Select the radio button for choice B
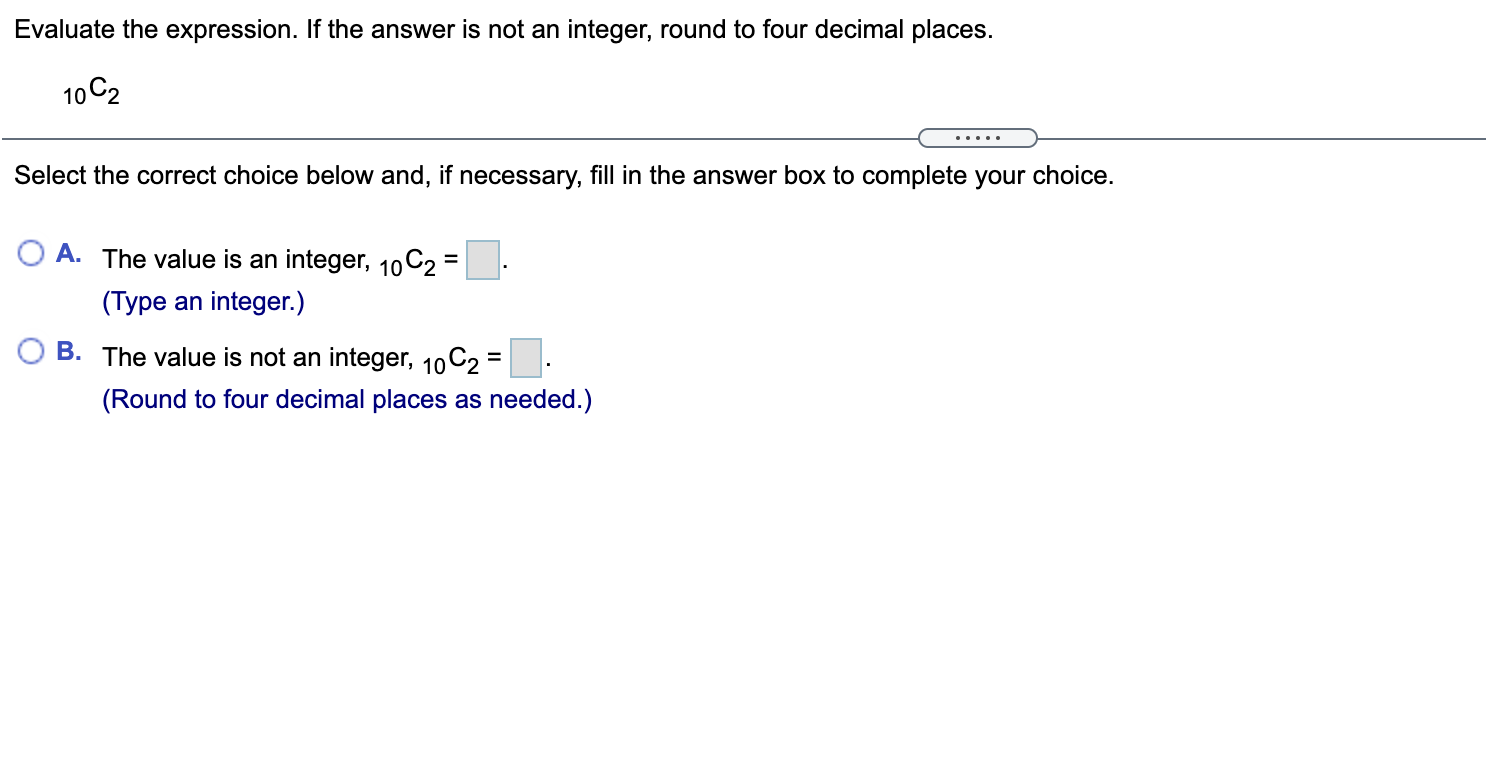The image size is (1486, 770). (x=31, y=351)
